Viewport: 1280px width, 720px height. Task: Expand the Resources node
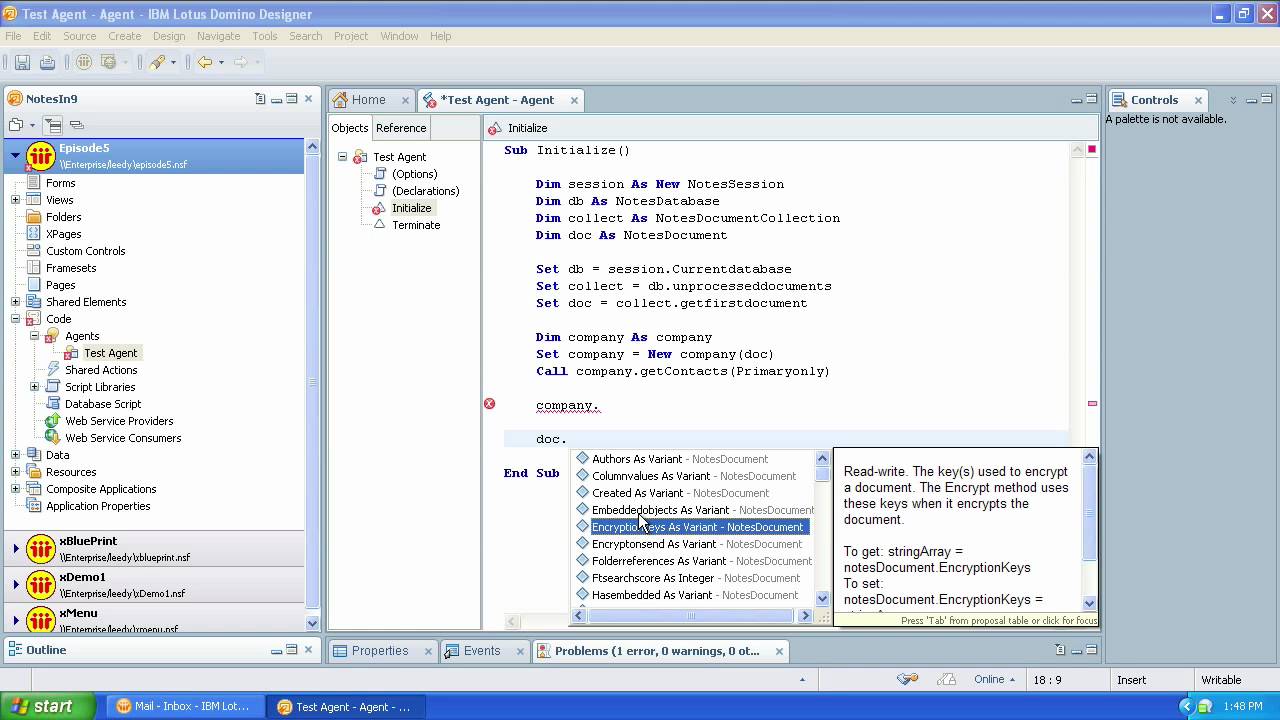pos(15,472)
